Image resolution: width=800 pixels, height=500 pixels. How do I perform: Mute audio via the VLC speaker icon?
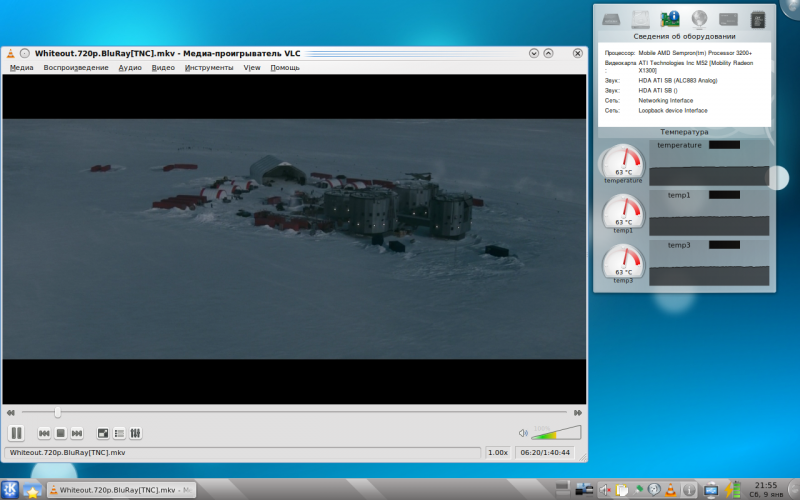(523, 433)
